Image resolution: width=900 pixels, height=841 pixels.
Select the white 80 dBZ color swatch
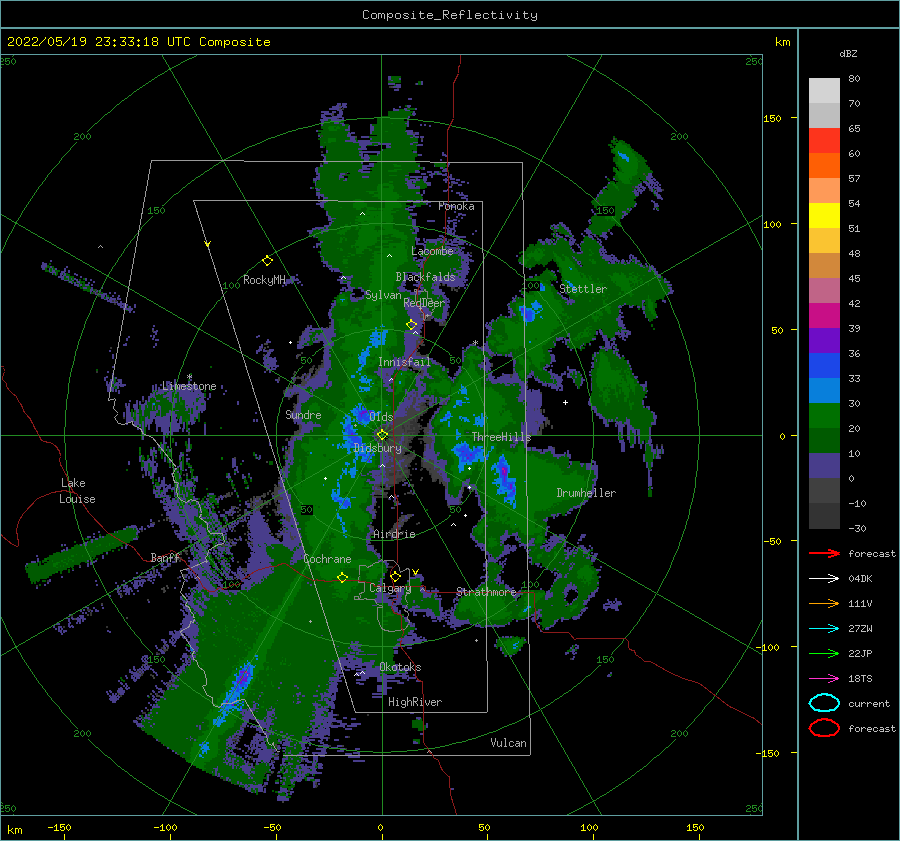coord(824,90)
